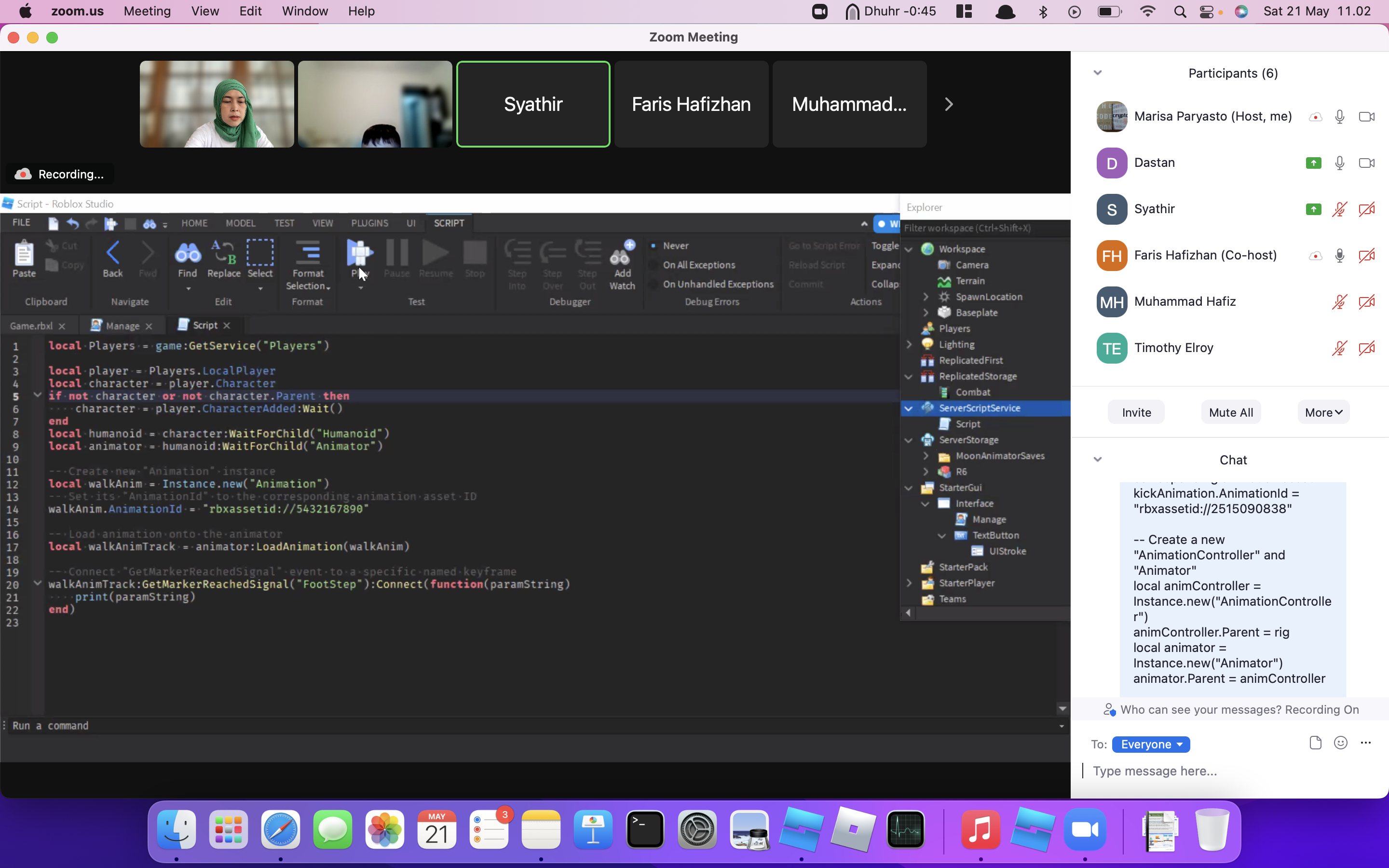Viewport: 1389px width, 868px height.
Task: Click the Undo arrow in Studio toolbar
Action: 72,223
